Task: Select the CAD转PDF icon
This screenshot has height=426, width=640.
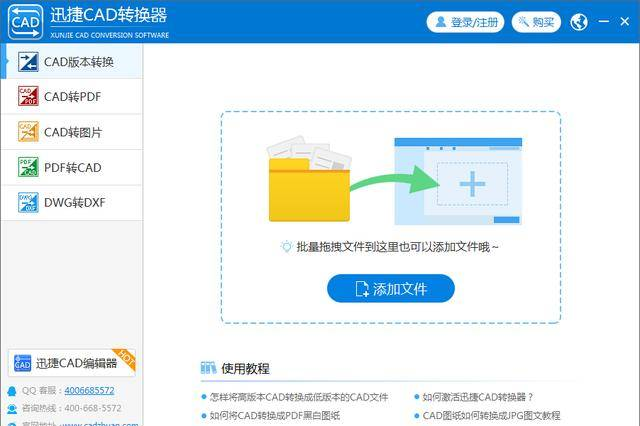Action: pyautogui.click(x=28, y=96)
